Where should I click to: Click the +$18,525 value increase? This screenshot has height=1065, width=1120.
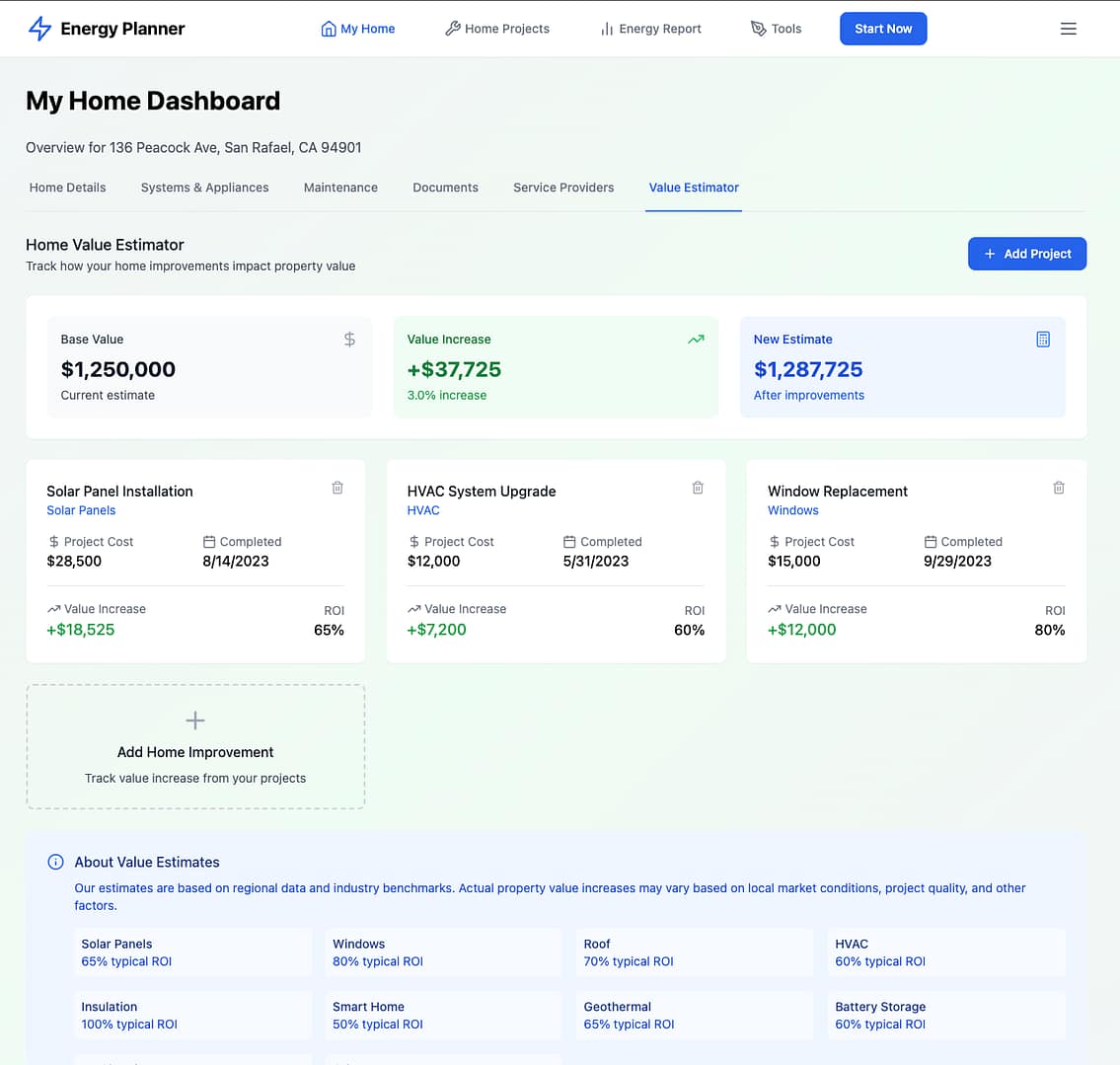pyautogui.click(x=80, y=630)
